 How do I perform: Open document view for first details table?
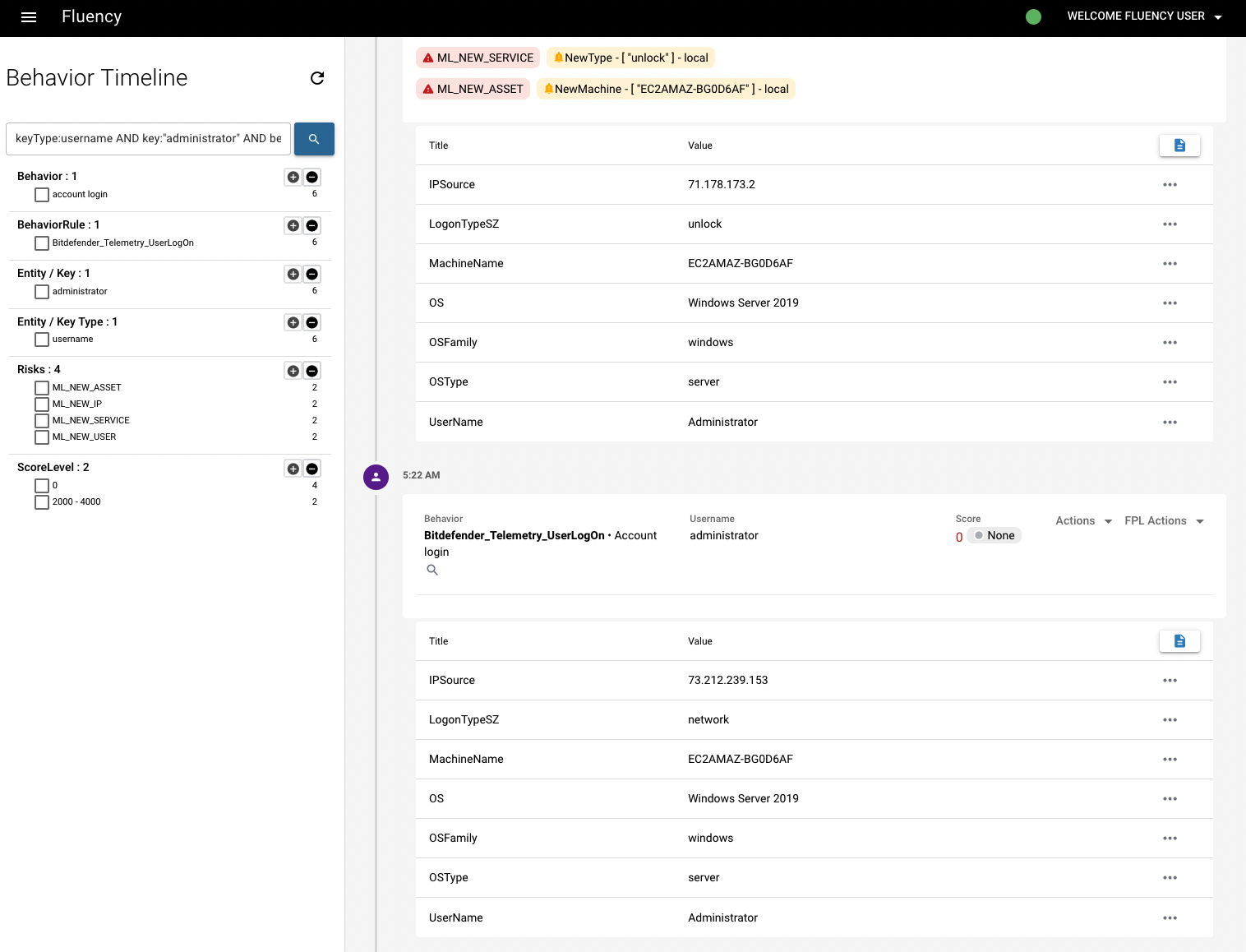(1179, 146)
